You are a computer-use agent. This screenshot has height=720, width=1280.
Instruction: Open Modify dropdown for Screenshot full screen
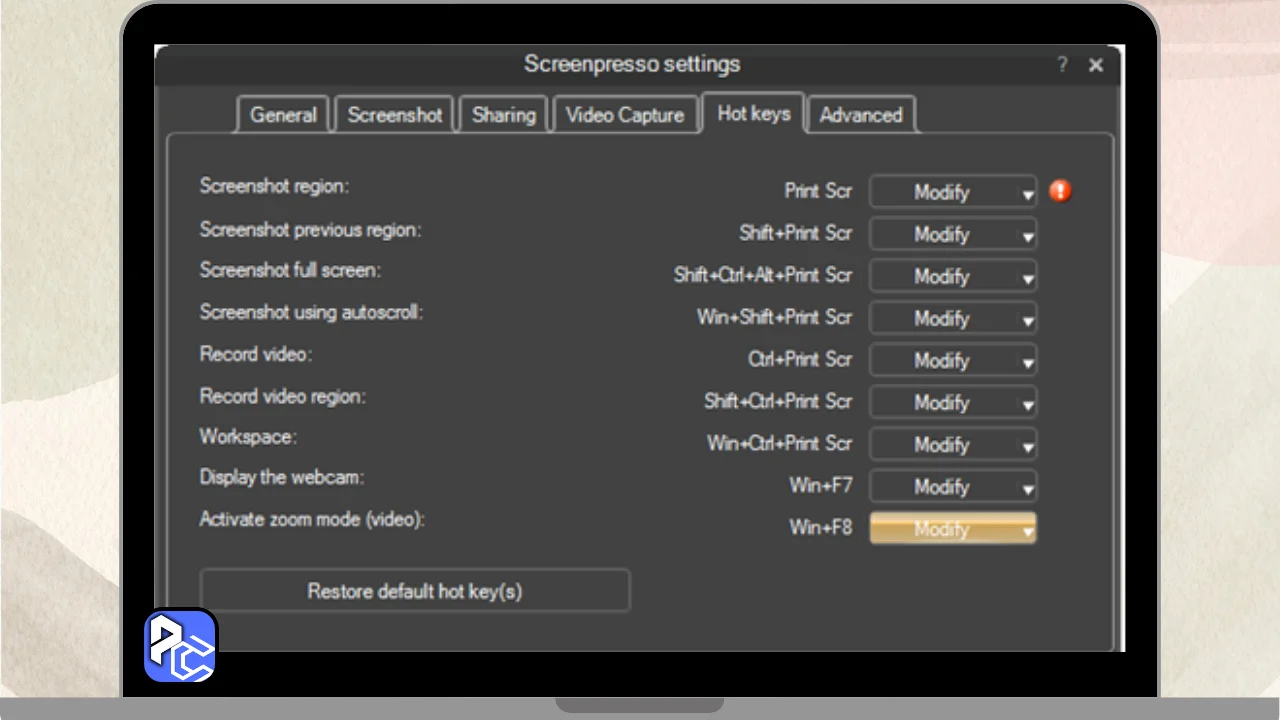click(952, 276)
